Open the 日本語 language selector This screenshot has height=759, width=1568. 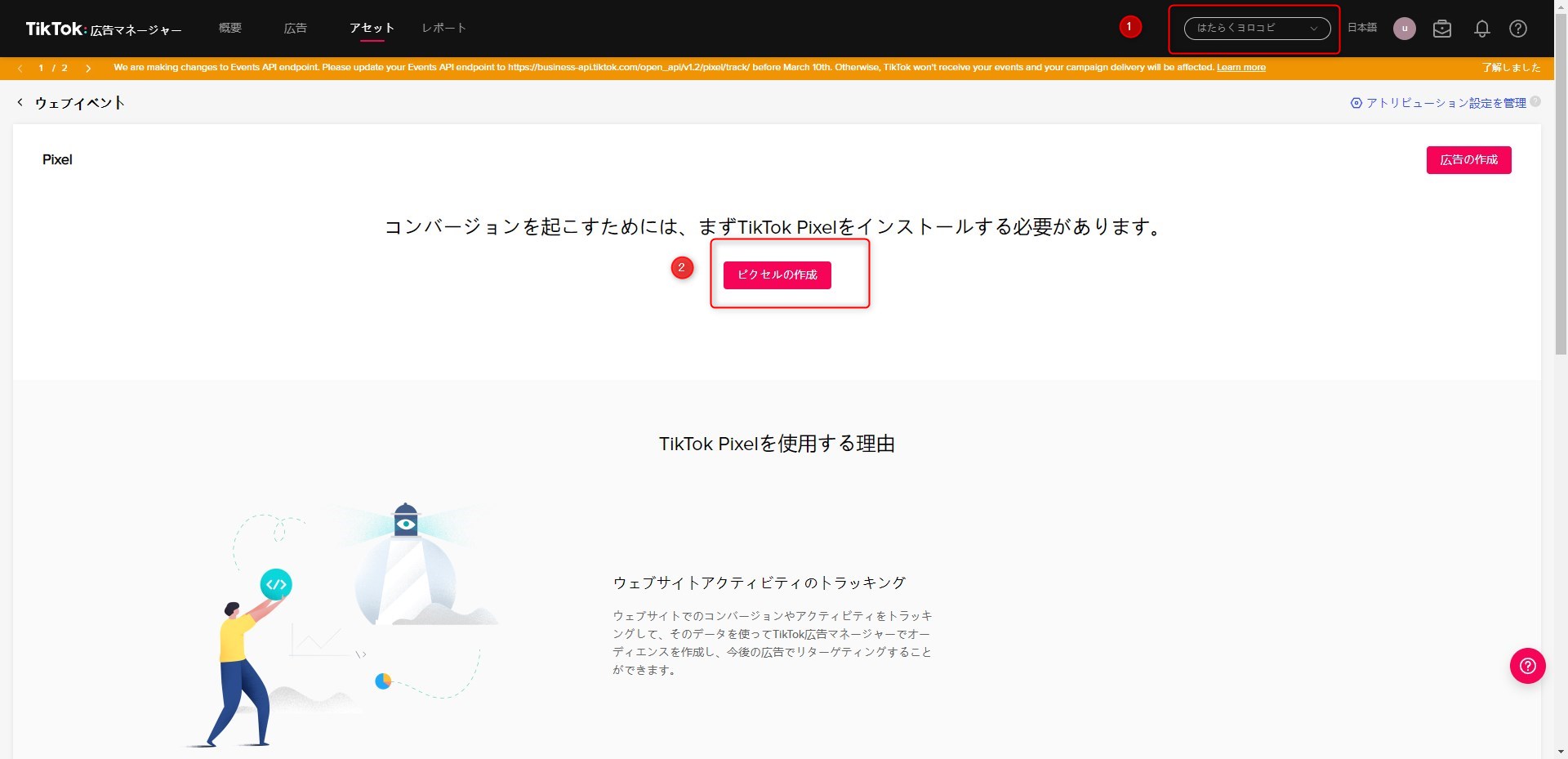point(1361,28)
